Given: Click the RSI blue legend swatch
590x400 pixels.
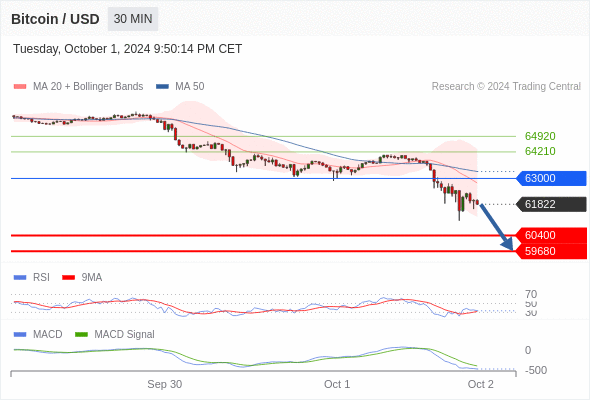Looking at the screenshot, I should pos(20,278).
